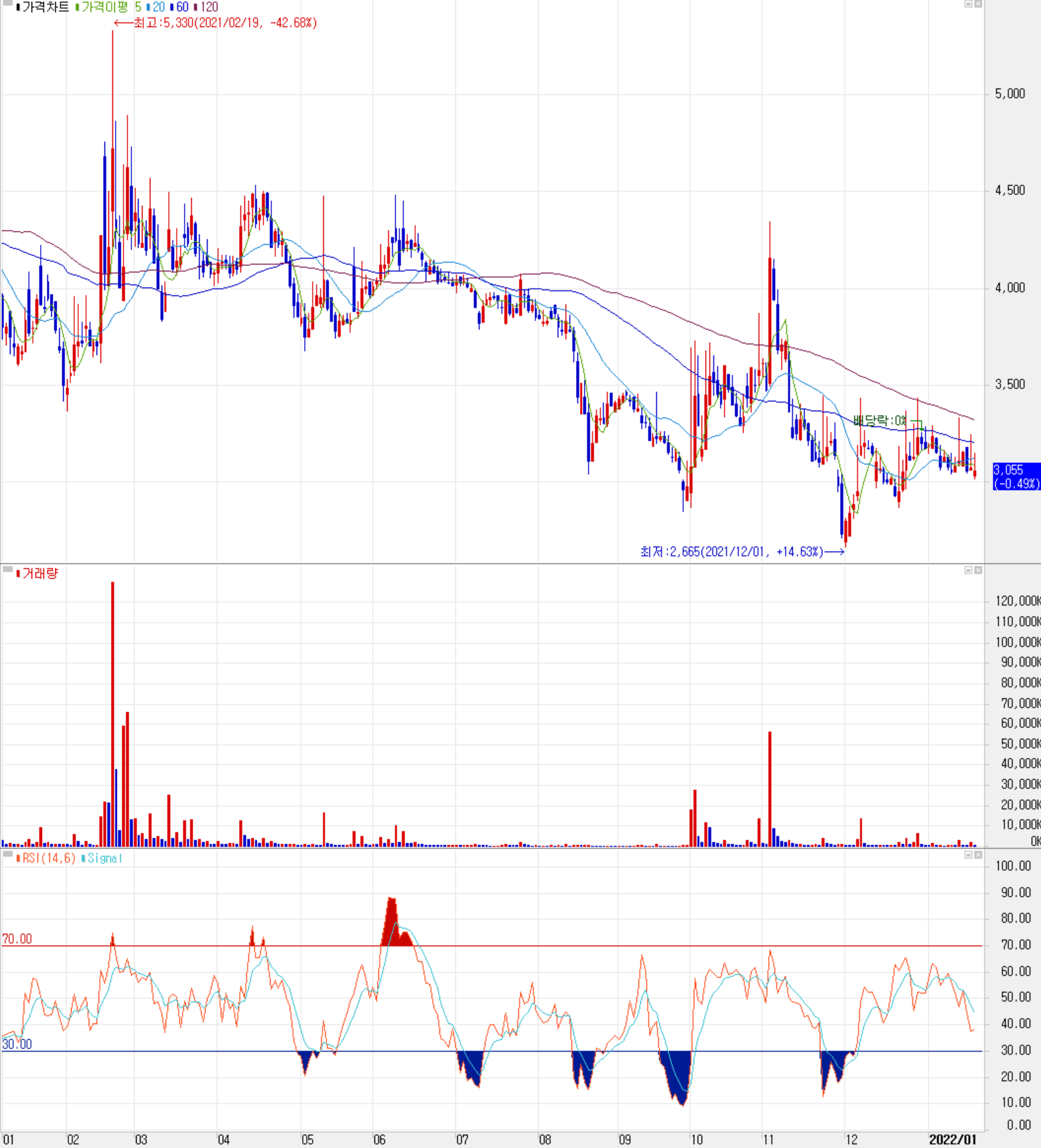The height and width of the screenshot is (1148, 1041).
Task: Click the 2022/01 date axis label
Action: point(952,1140)
